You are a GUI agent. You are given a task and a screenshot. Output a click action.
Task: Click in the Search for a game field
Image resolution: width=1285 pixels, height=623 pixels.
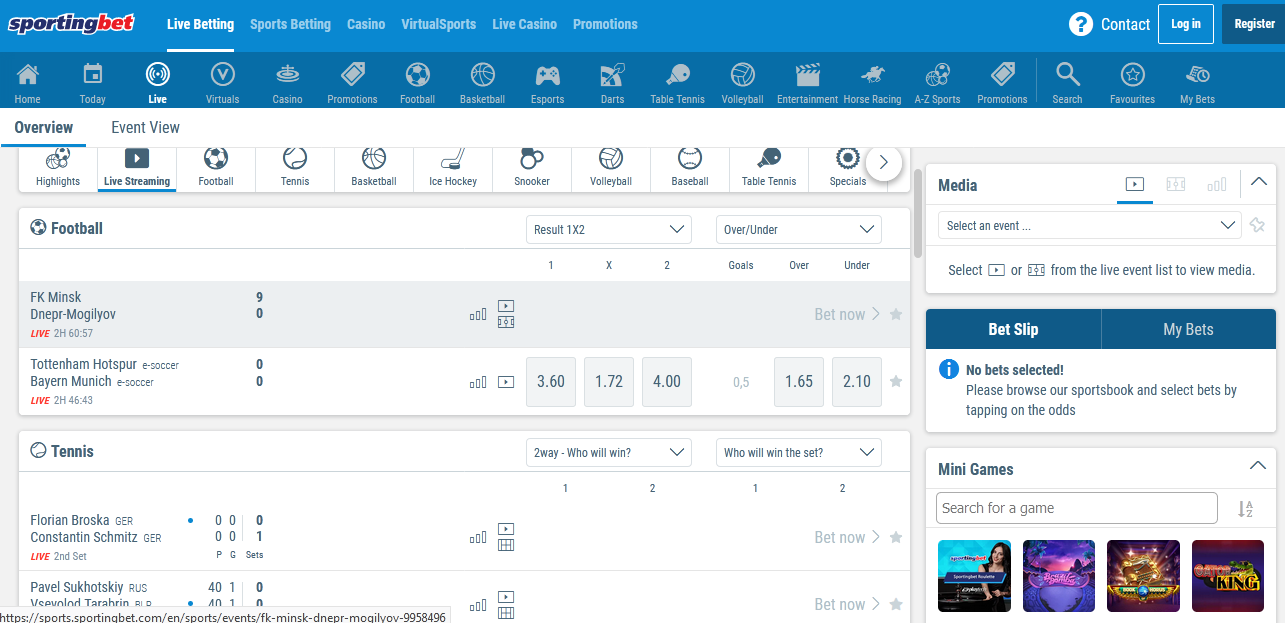pos(1077,508)
